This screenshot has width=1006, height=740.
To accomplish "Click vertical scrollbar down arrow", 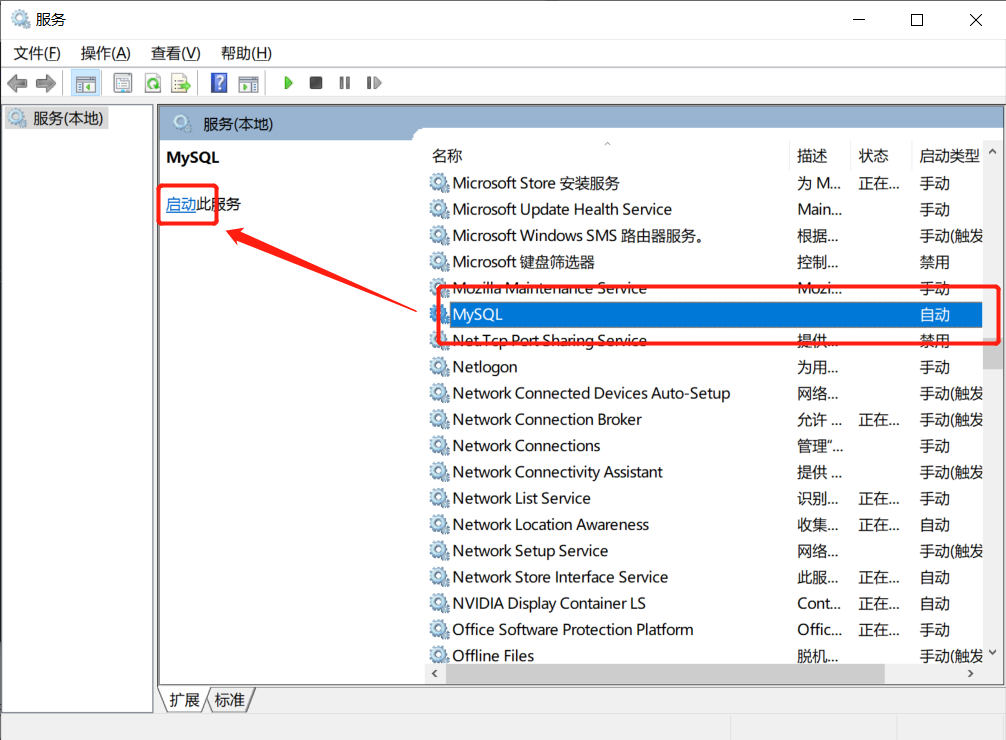I will point(993,653).
